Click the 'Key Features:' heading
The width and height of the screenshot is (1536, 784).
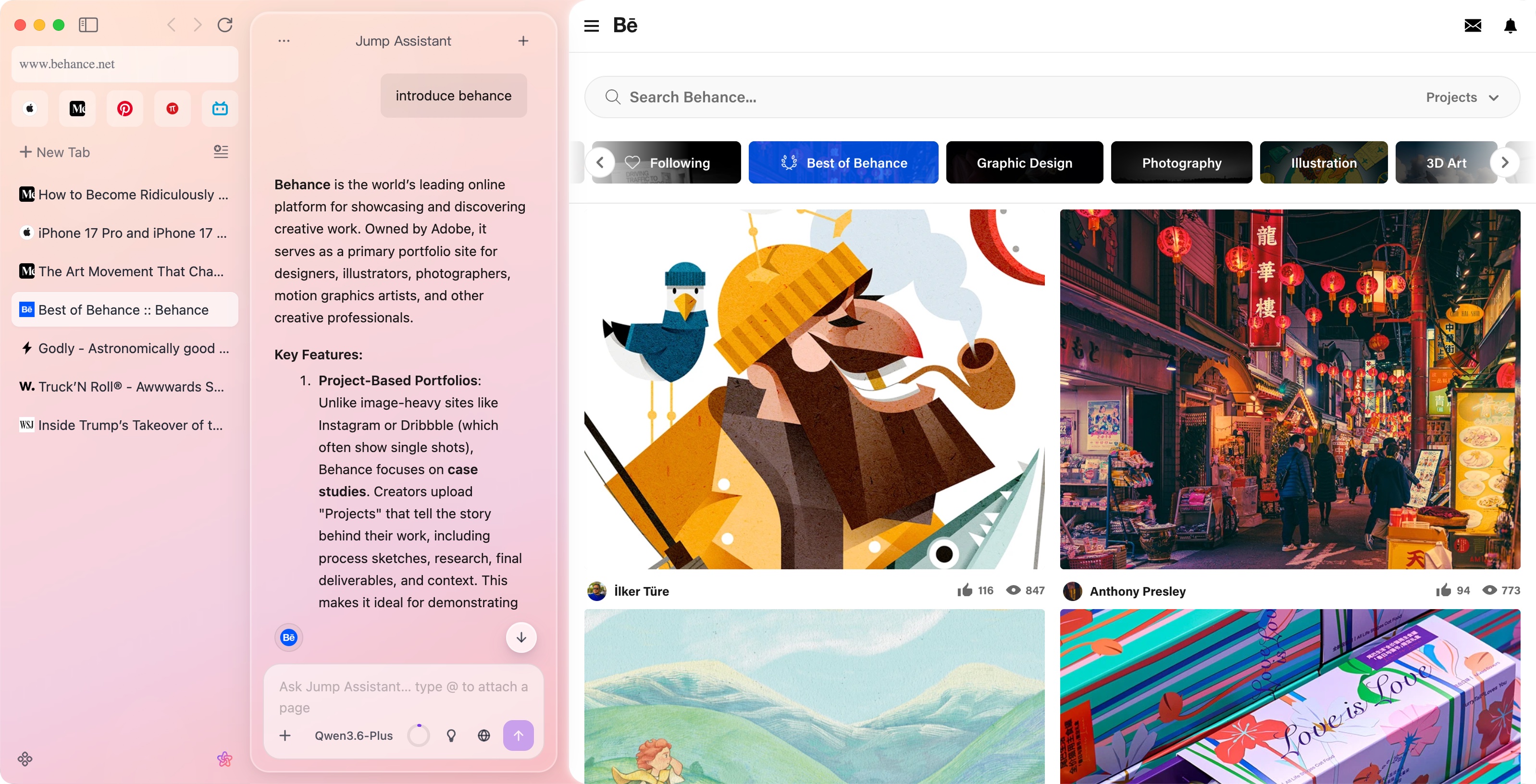318,354
